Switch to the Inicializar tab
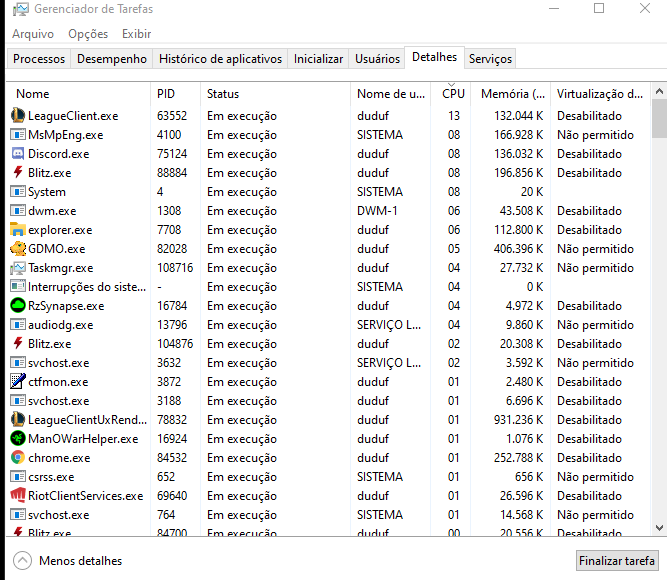Image resolution: width=667 pixels, height=580 pixels. point(318,59)
